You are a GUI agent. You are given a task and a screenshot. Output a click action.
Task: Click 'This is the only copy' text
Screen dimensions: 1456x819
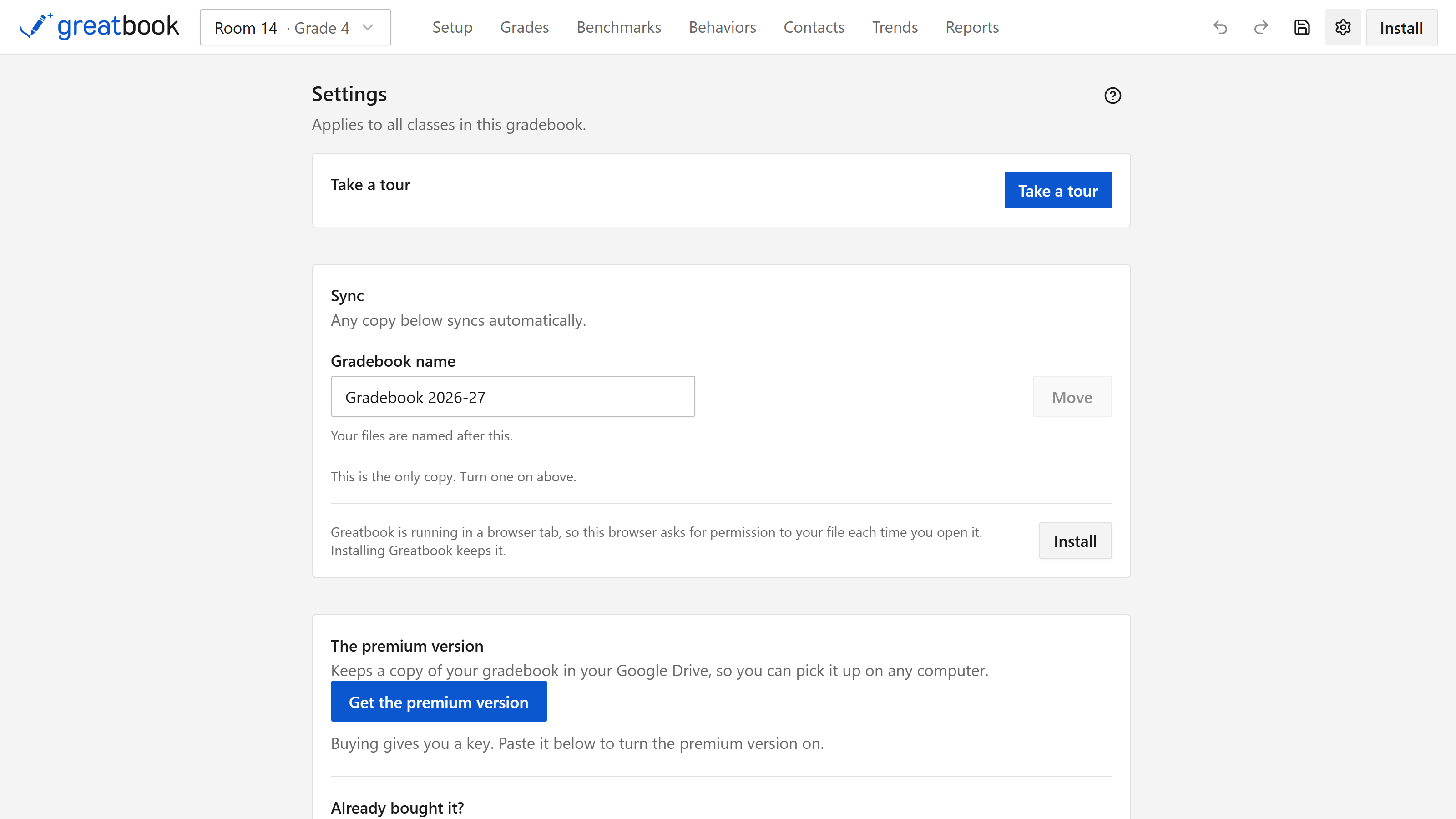(392, 476)
